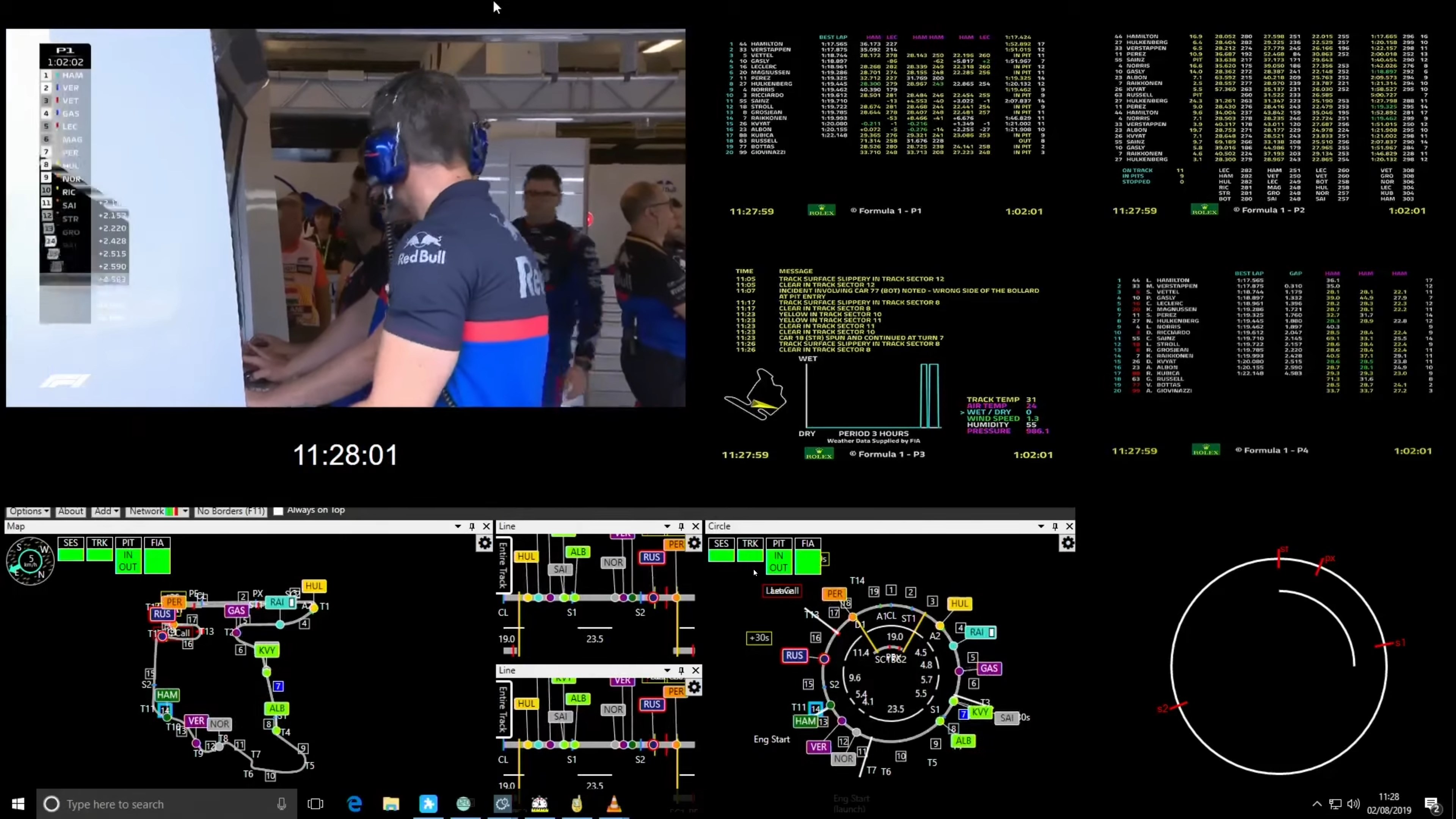Click the No Borders (F11) button
The image size is (1456, 819).
[x=230, y=511]
